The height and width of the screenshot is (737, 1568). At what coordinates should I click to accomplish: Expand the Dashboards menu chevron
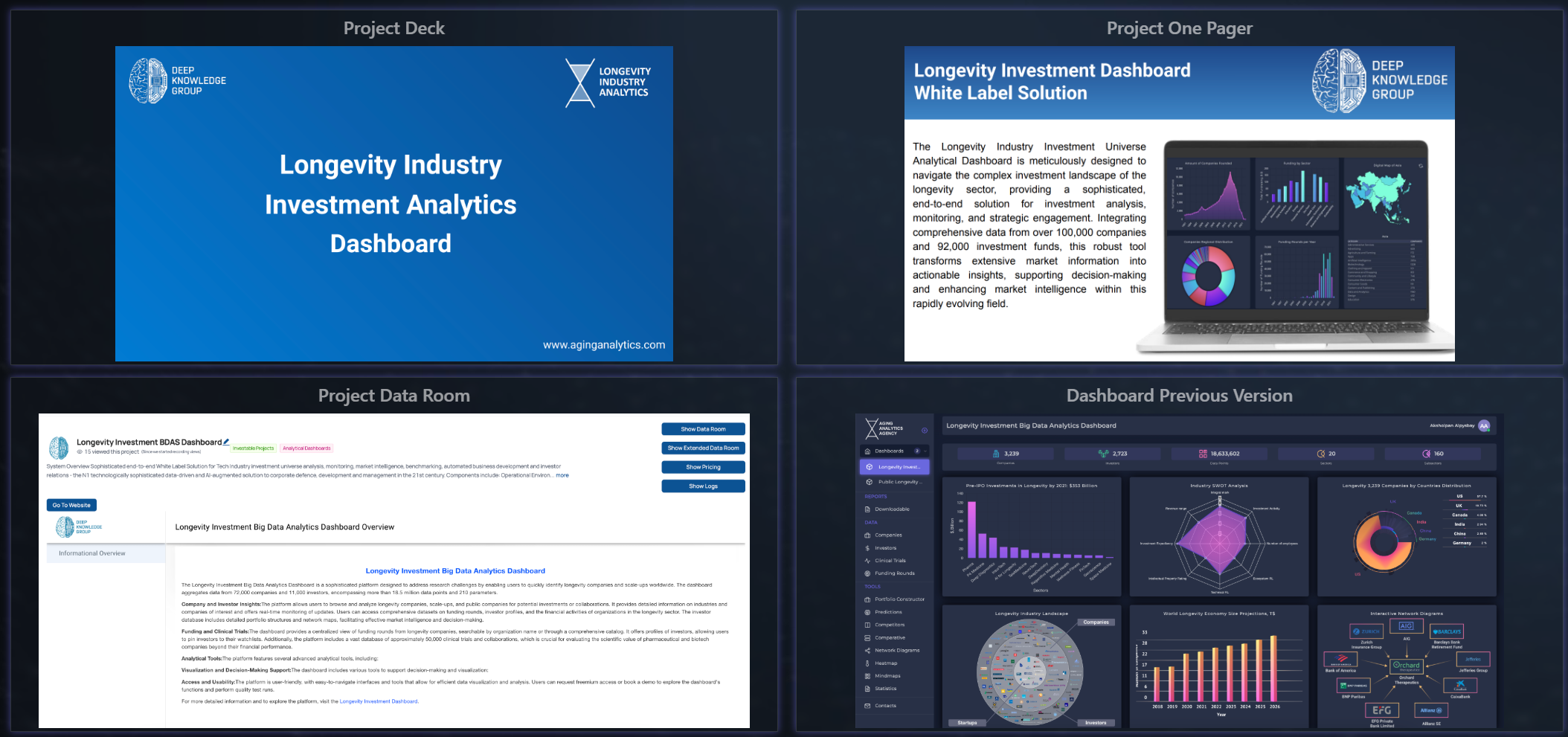pos(925,451)
